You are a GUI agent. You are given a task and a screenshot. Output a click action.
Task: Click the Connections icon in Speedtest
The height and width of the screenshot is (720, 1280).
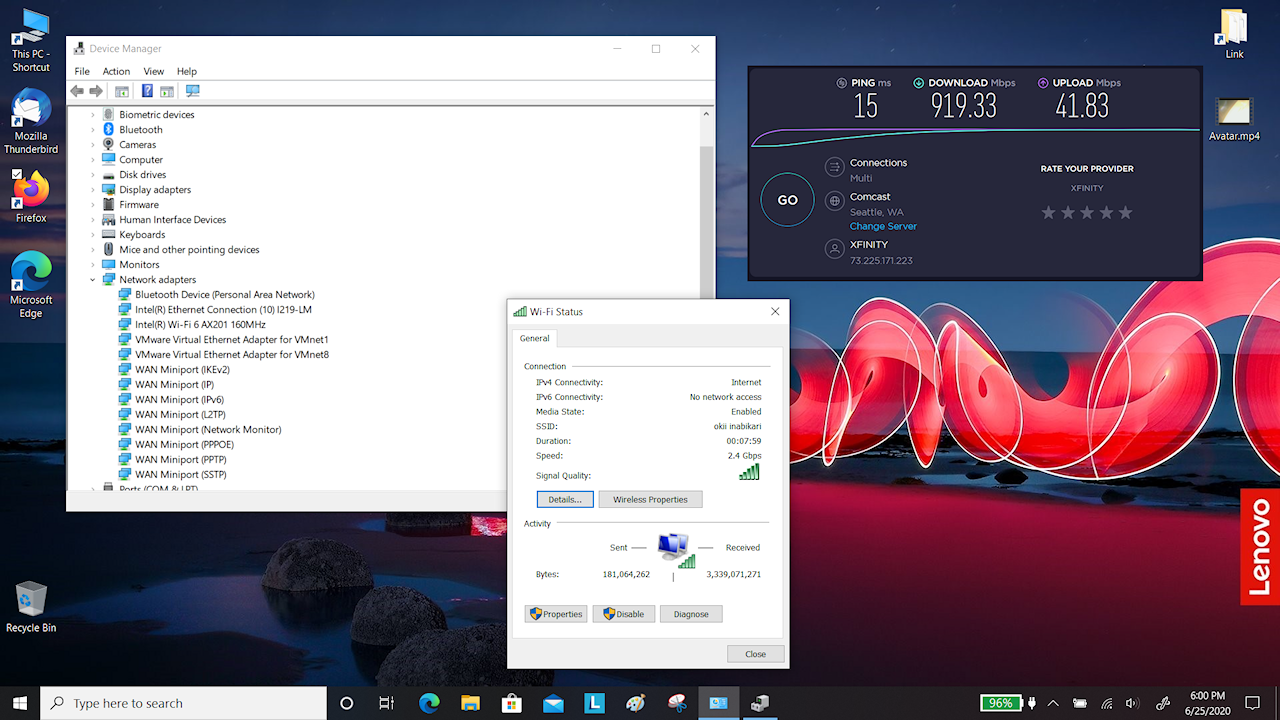834,167
